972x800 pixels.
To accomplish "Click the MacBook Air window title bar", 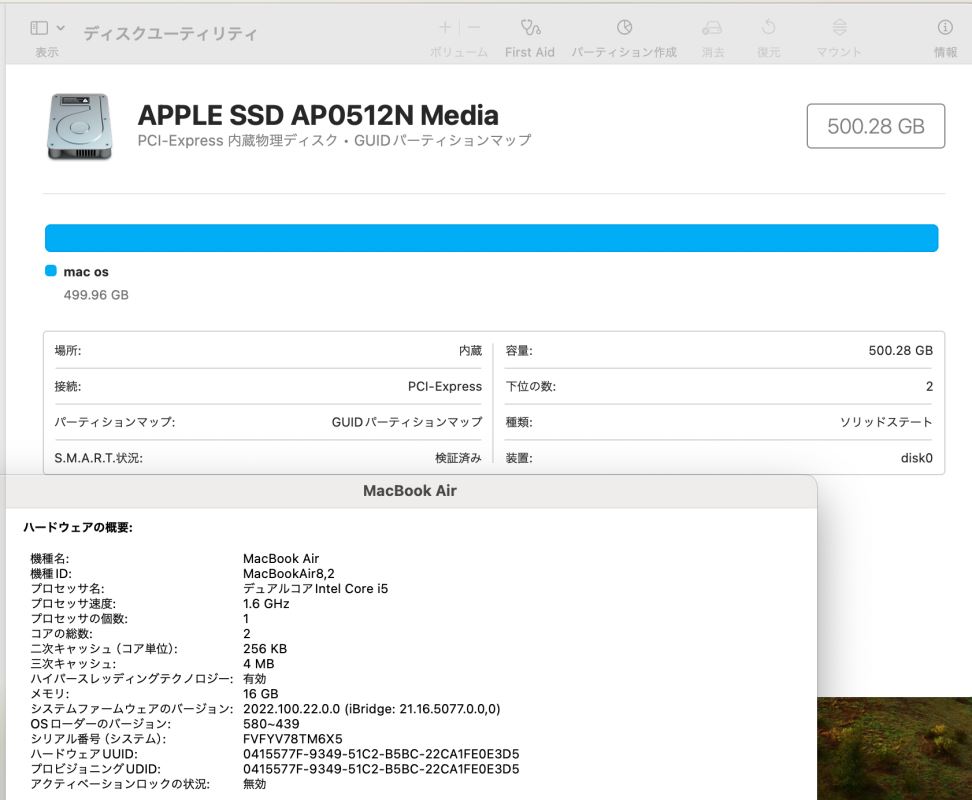I will point(409,491).
